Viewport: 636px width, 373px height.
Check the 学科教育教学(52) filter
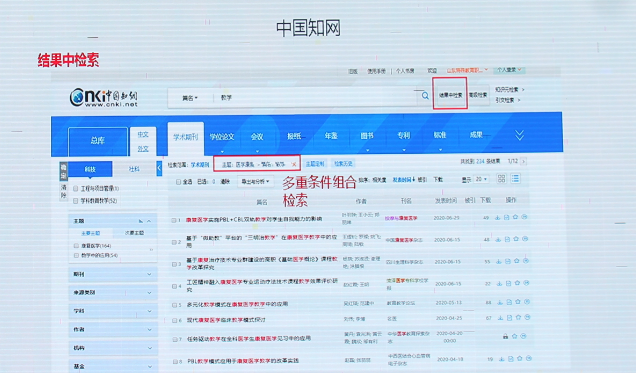click(x=75, y=201)
